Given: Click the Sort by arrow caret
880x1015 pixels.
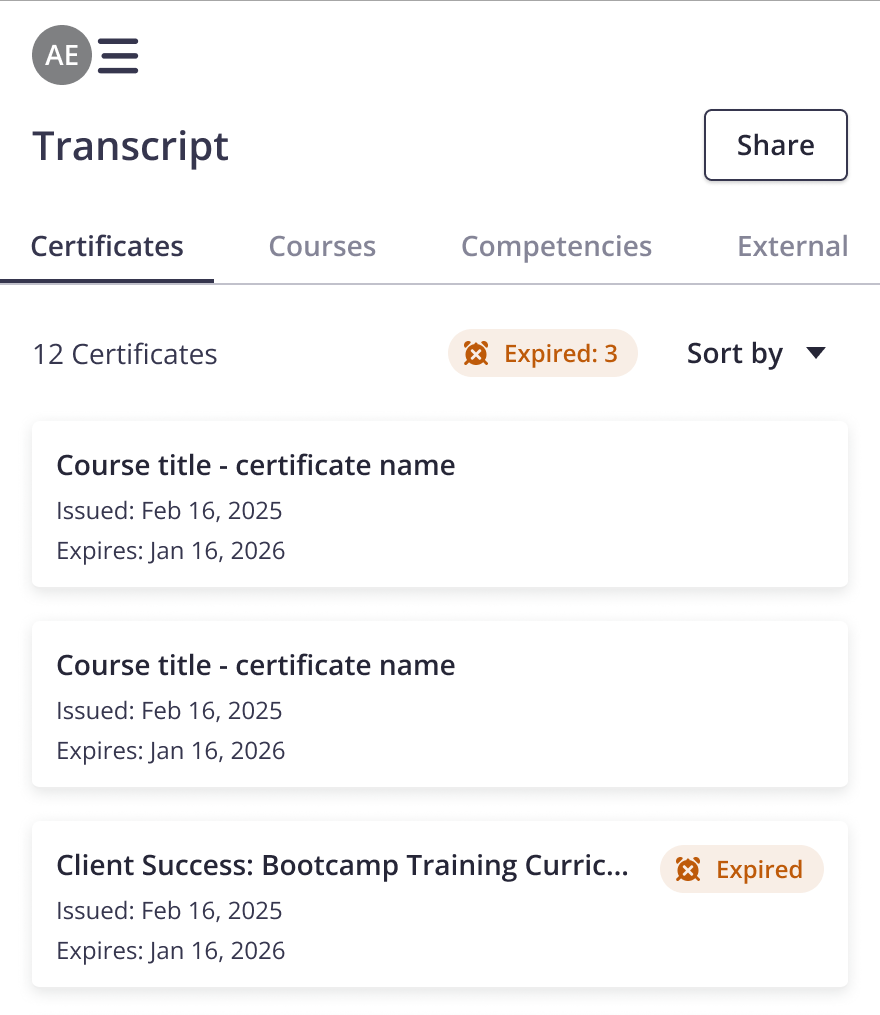Looking at the screenshot, I should click(x=816, y=353).
